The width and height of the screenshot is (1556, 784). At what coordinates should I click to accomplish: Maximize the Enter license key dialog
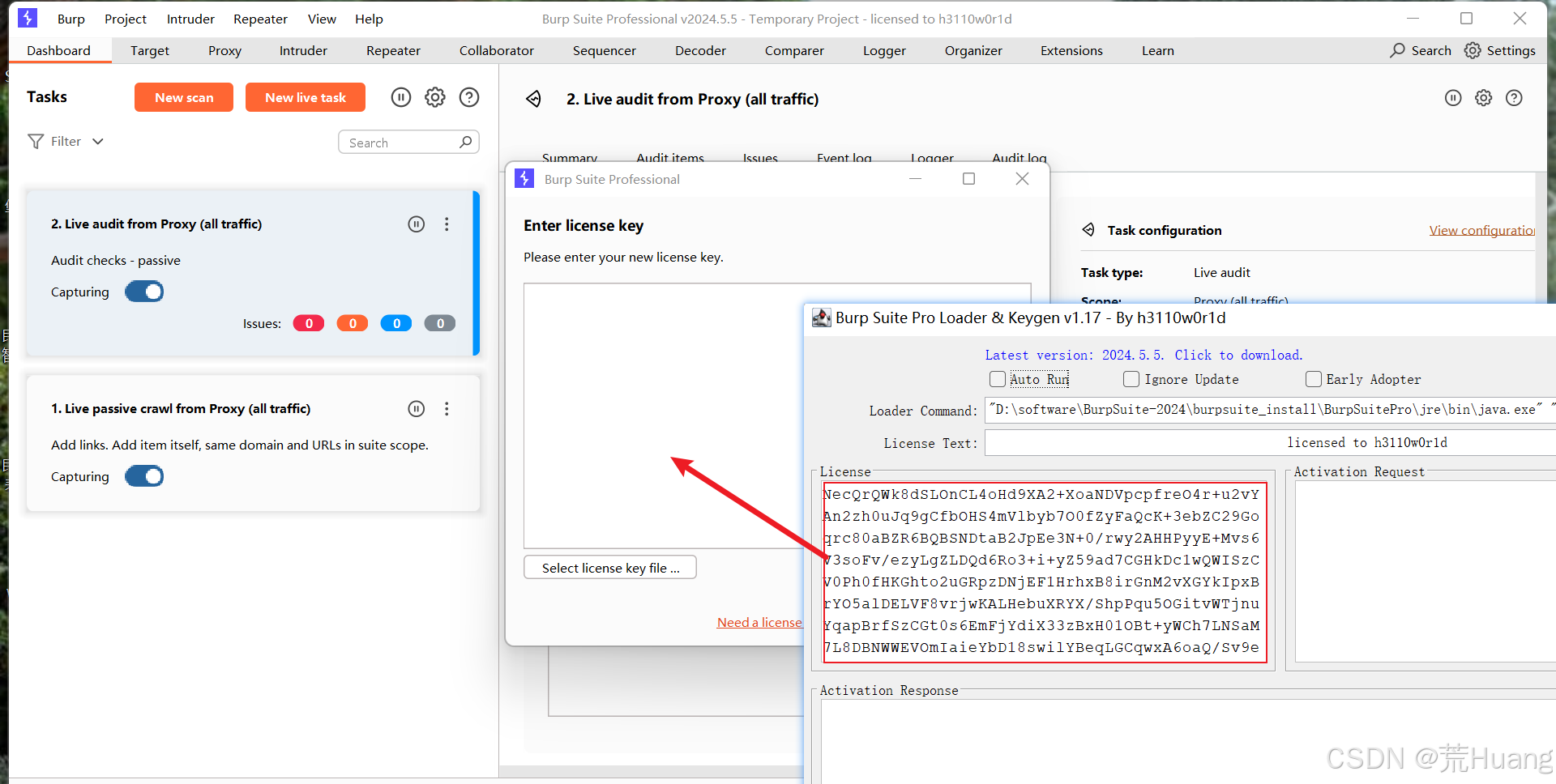(x=968, y=178)
